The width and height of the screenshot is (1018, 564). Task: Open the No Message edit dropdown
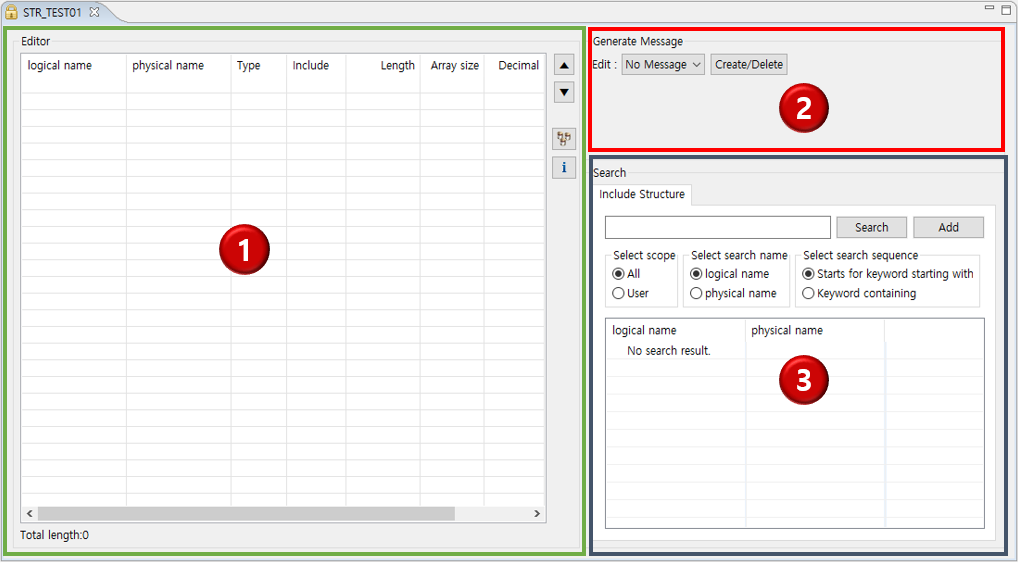(x=663, y=64)
